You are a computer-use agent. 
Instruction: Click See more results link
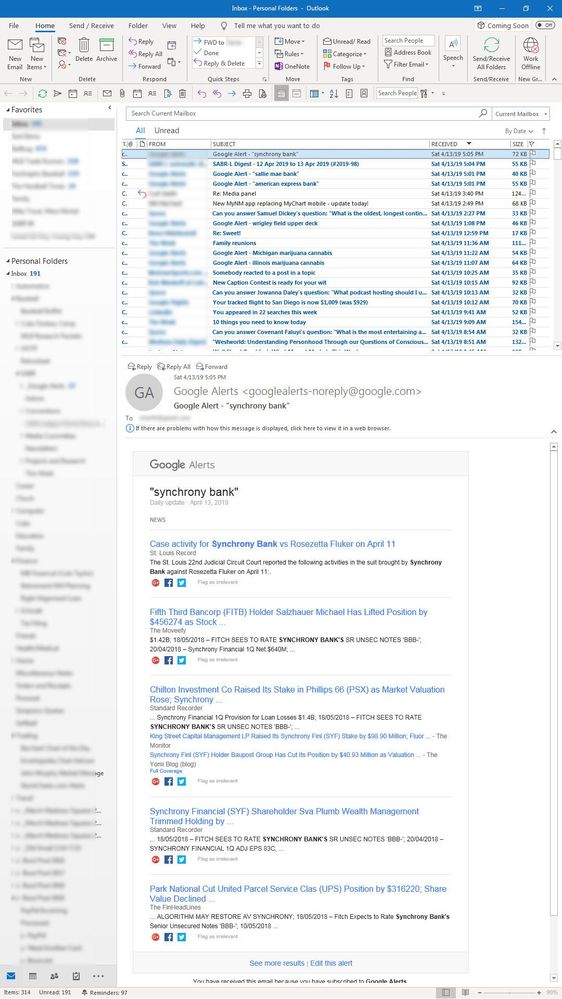tap(277, 963)
